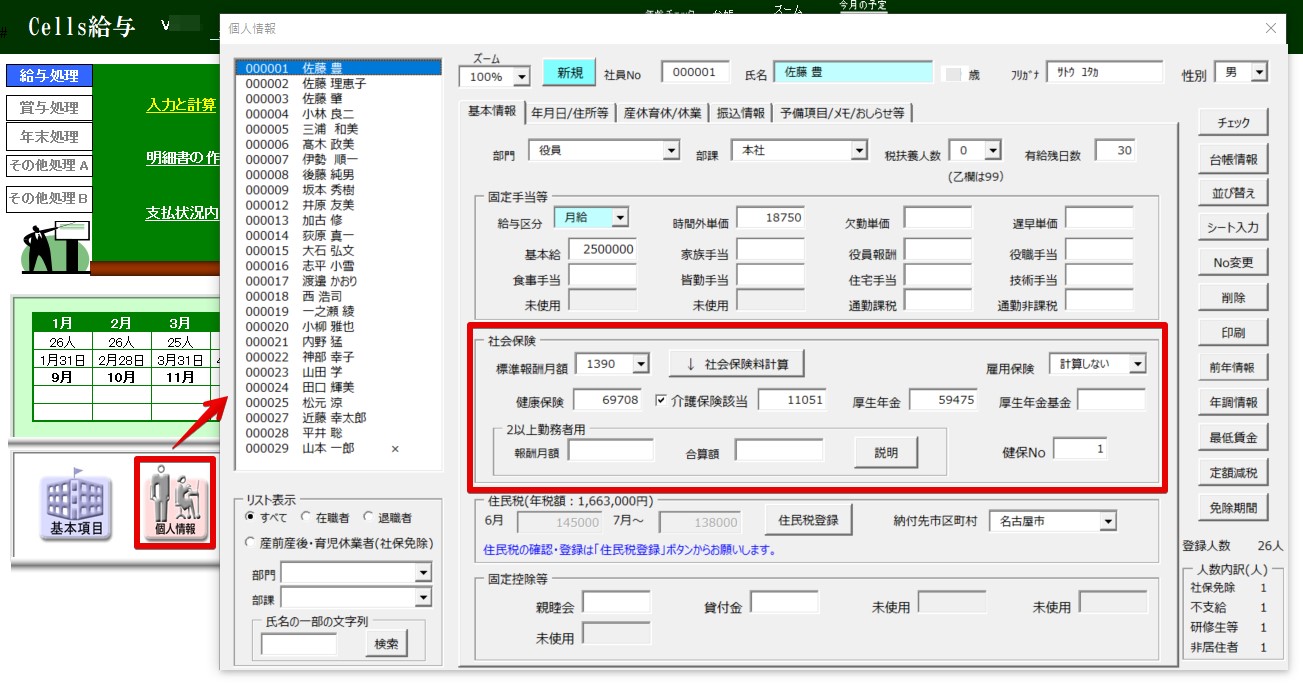Click the 基本給 input field
Viewport: 1303px width, 684px height.
click(x=603, y=249)
